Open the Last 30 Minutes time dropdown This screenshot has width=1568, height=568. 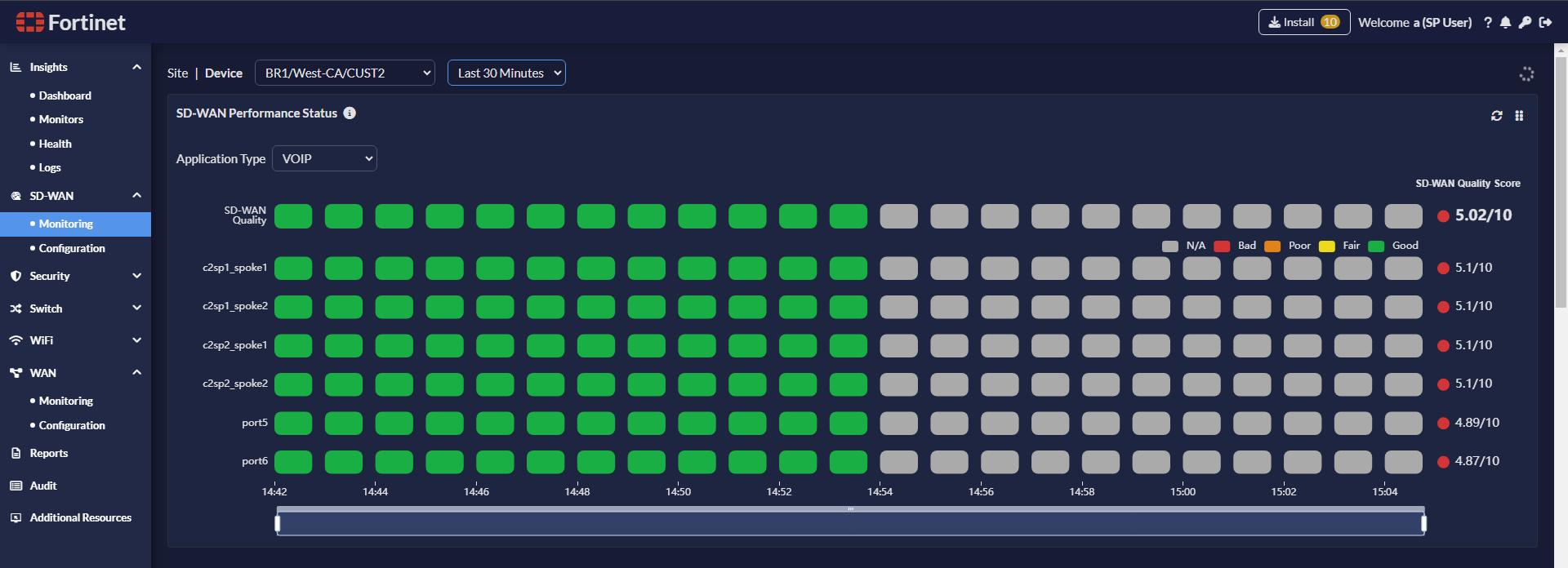pyautogui.click(x=506, y=73)
